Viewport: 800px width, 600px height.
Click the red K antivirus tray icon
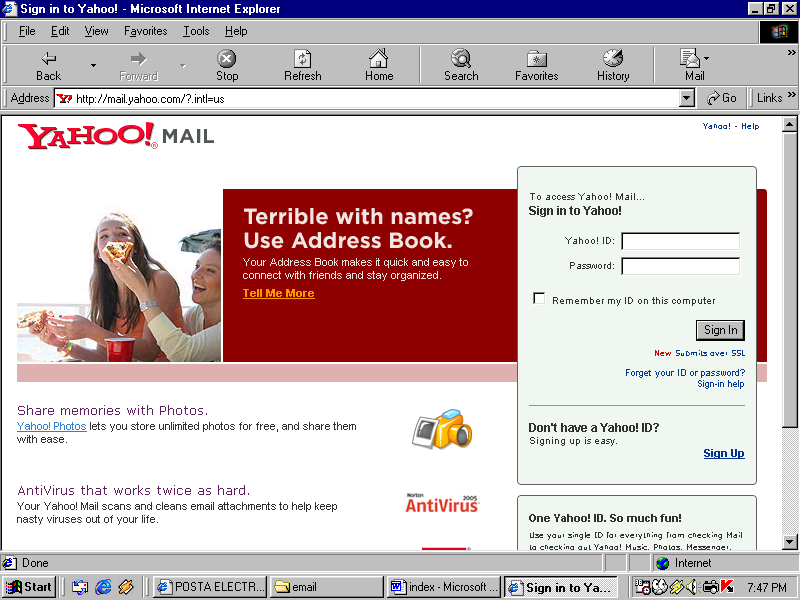pyautogui.click(x=727, y=587)
